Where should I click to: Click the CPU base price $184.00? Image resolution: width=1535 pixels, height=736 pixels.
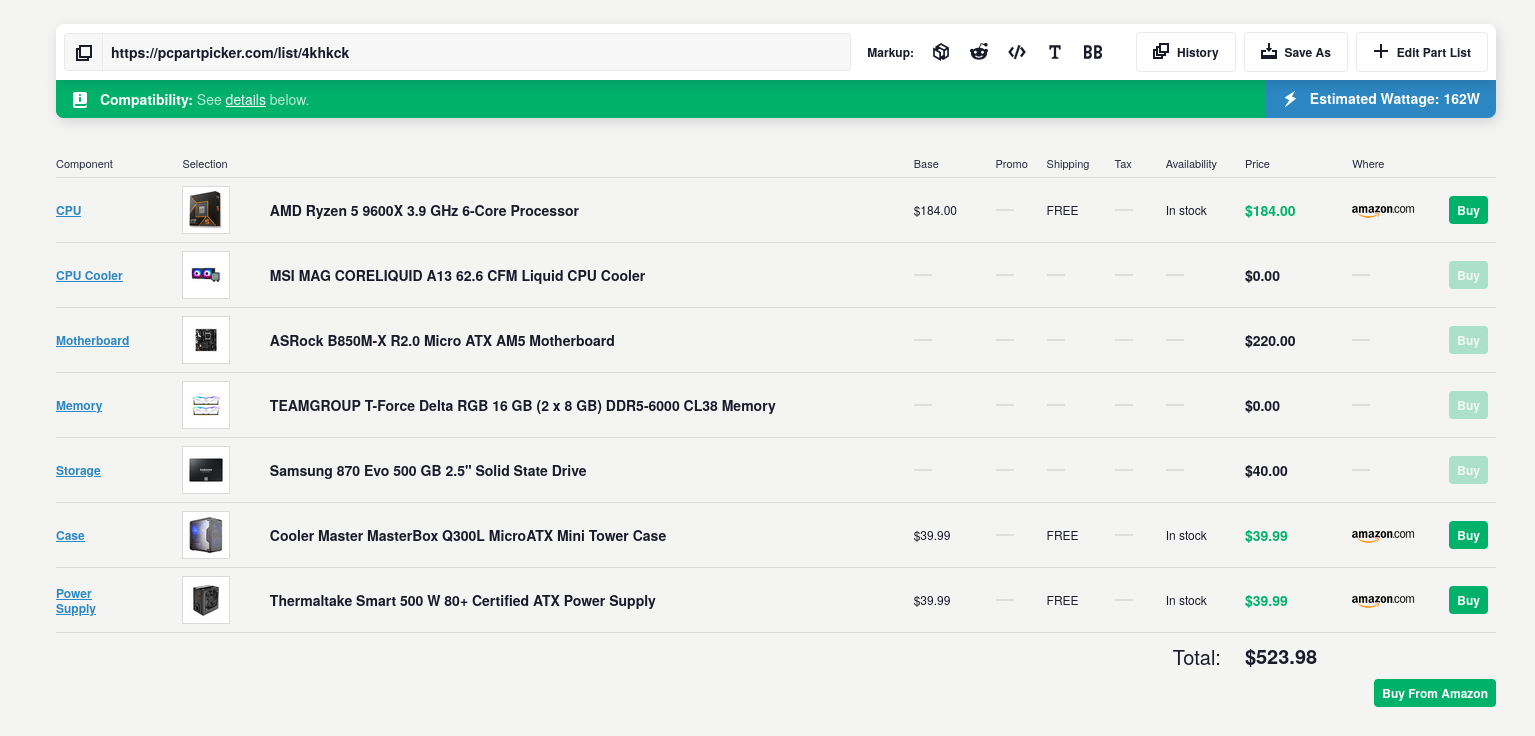[935, 211]
